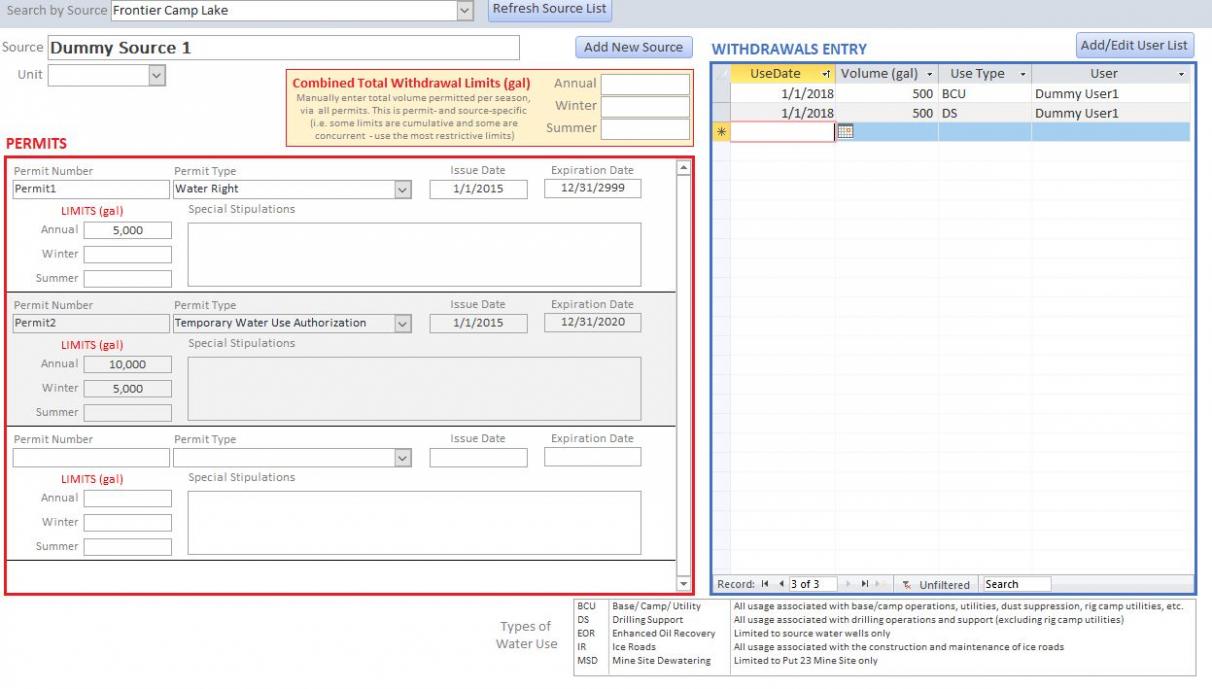This screenshot has width=1212, height=689.
Task: Click Permit2 Summer limit field
Action: point(128,413)
